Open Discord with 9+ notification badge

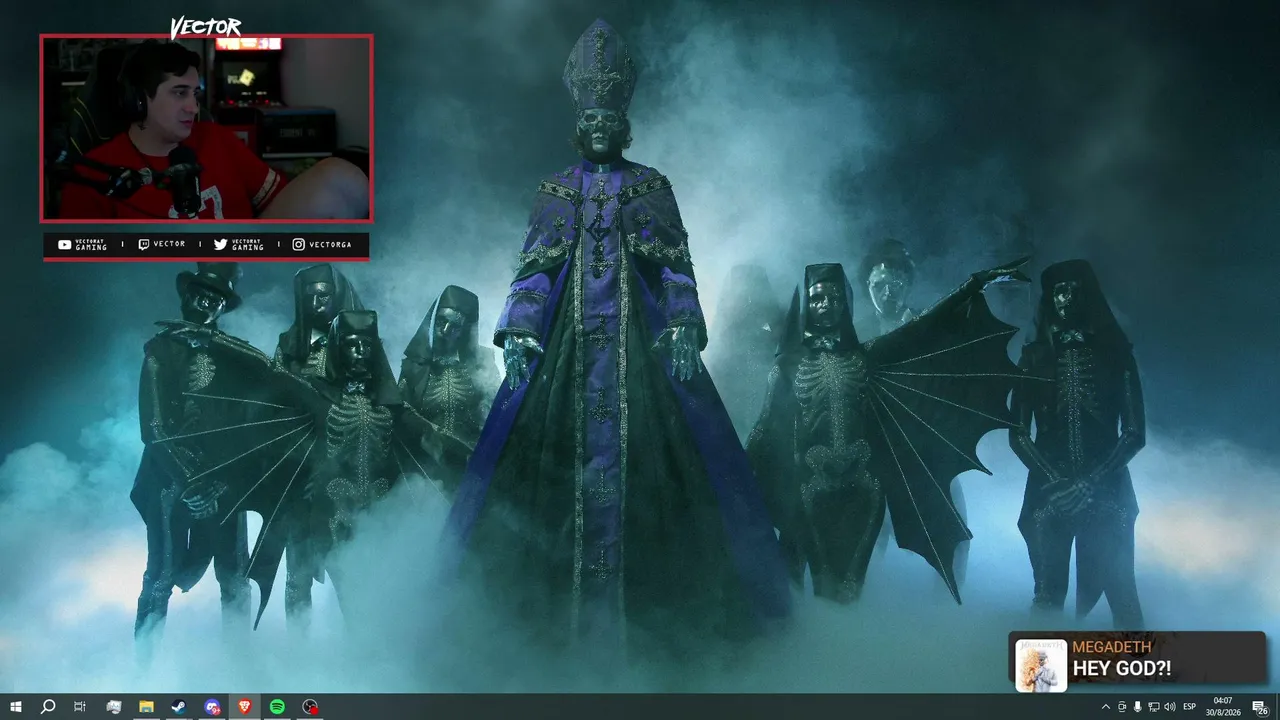[x=212, y=707]
